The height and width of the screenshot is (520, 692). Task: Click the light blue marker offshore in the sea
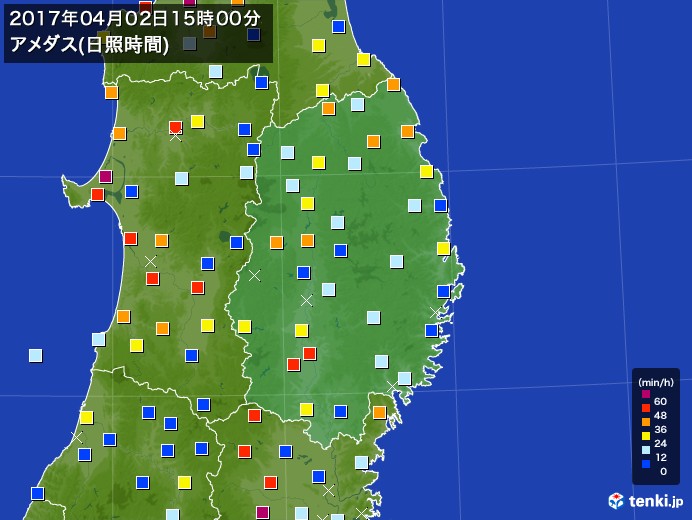pyautogui.click(x=35, y=355)
